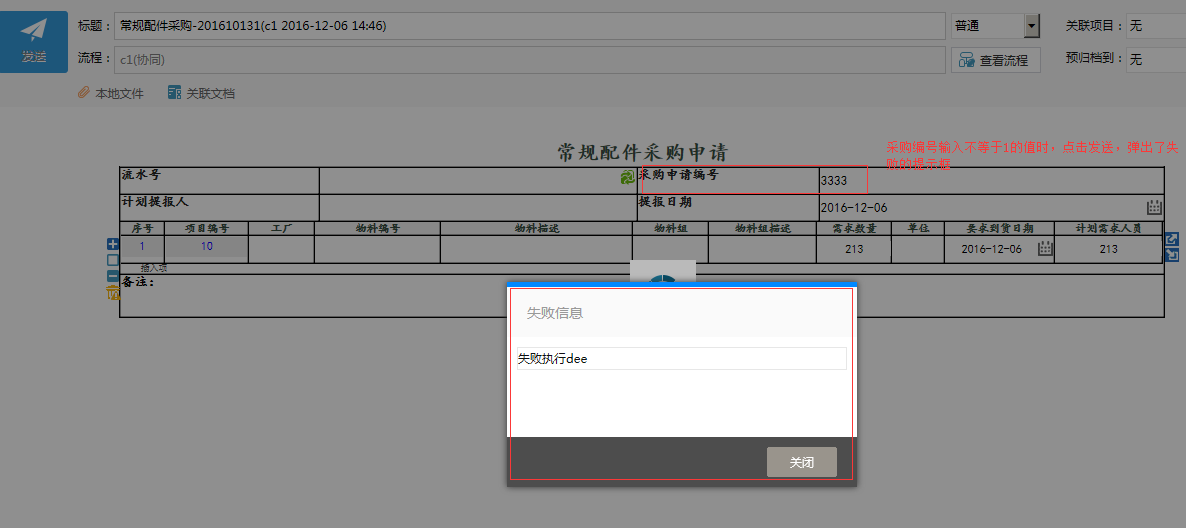Open the calendar icon in 要求到货日期 cell
The image size is (1186, 528).
click(x=1045, y=248)
